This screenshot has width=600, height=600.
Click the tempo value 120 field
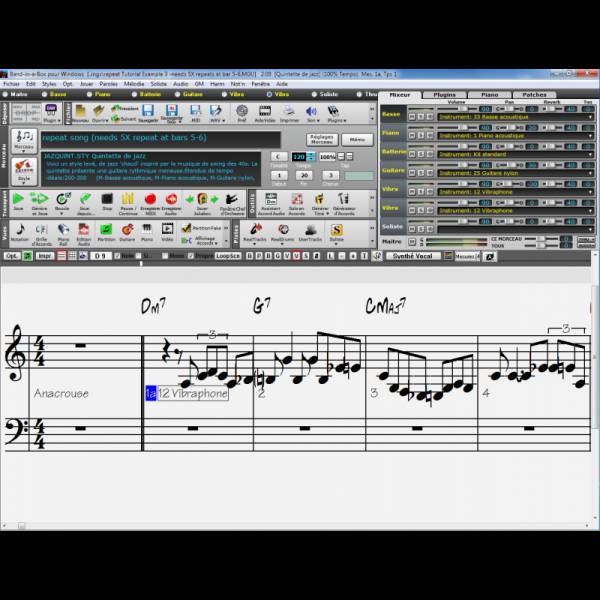click(x=299, y=157)
